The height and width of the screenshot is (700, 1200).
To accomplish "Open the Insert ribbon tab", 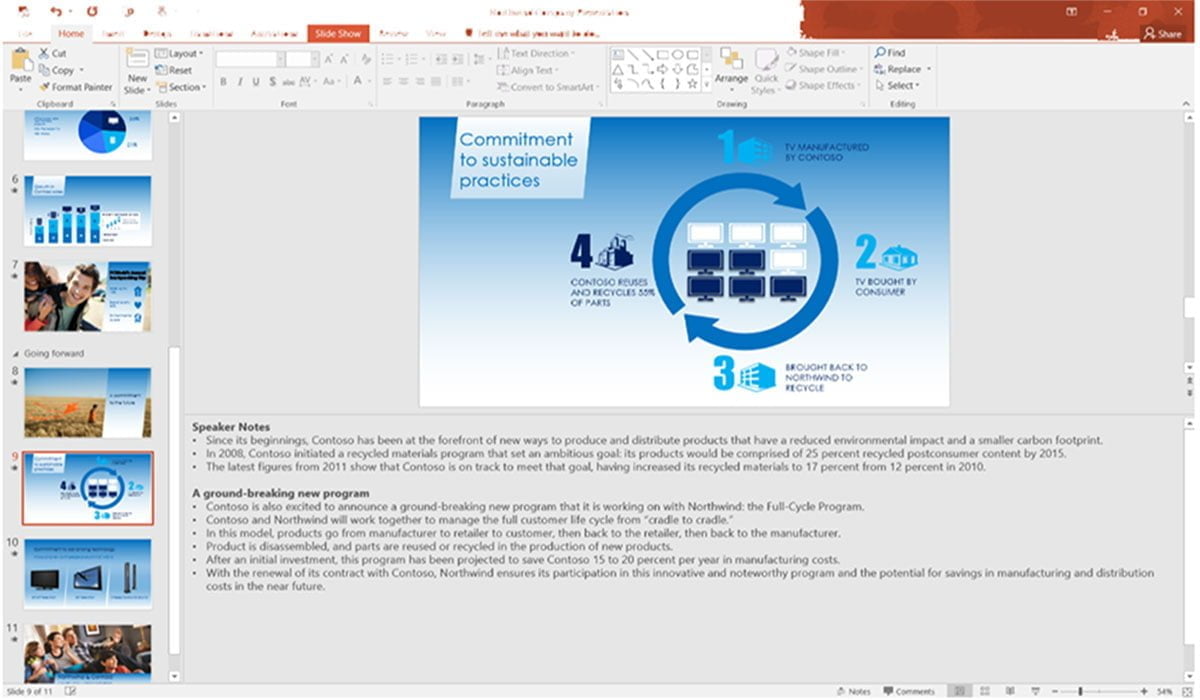I will point(113,33).
